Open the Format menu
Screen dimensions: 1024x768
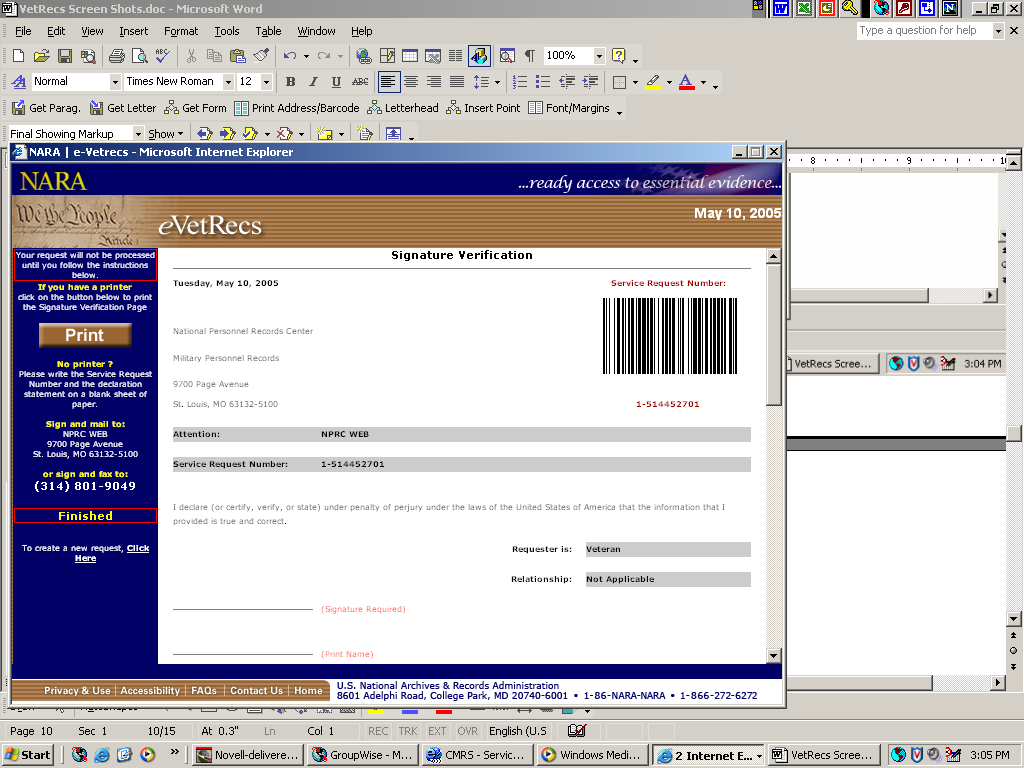(x=181, y=31)
